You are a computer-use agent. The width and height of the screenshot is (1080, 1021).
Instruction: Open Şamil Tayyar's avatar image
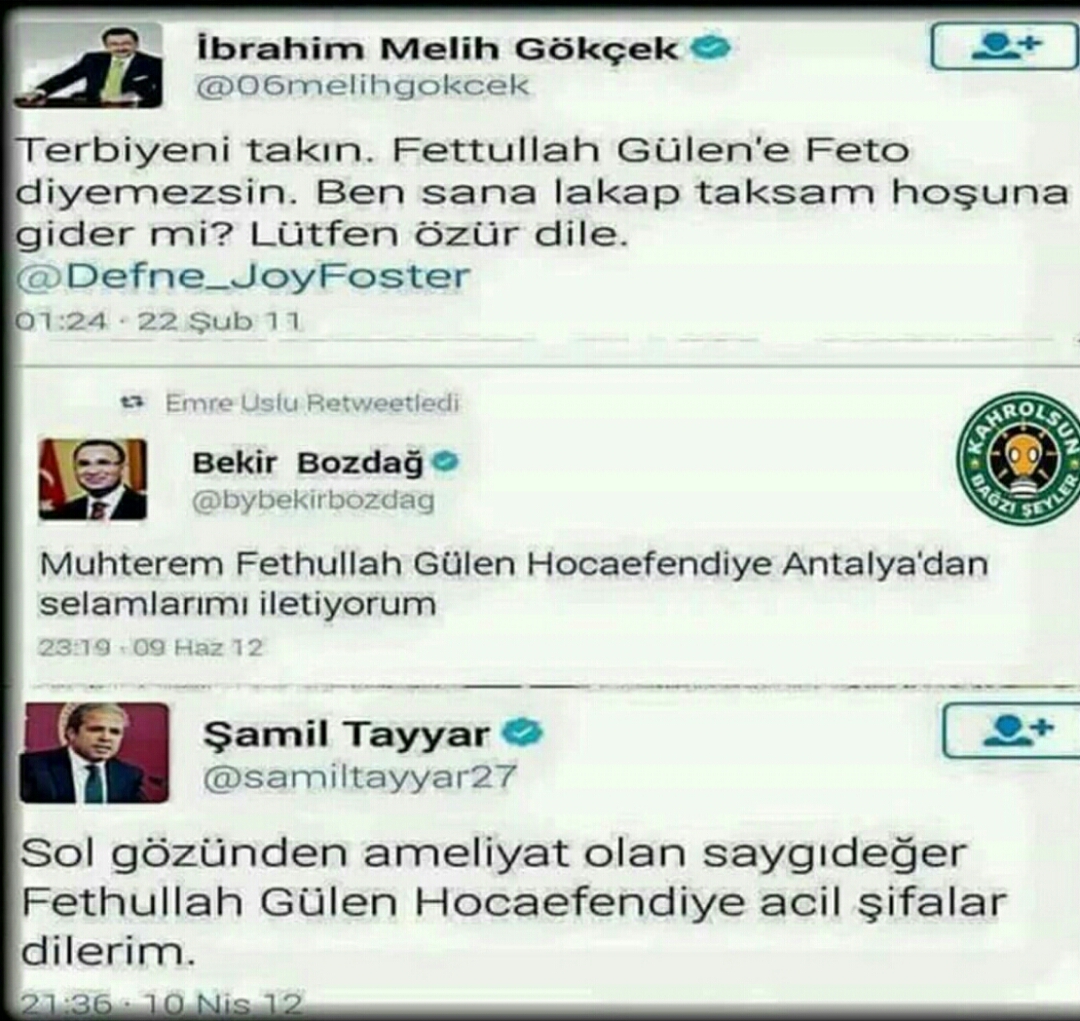94,753
